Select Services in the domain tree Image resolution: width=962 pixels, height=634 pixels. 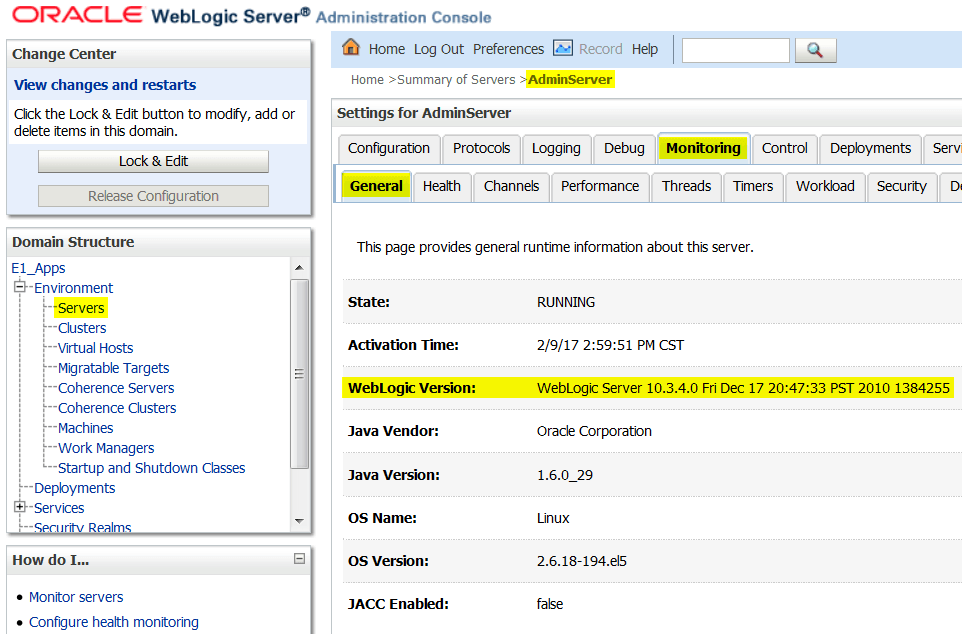(59, 508)
